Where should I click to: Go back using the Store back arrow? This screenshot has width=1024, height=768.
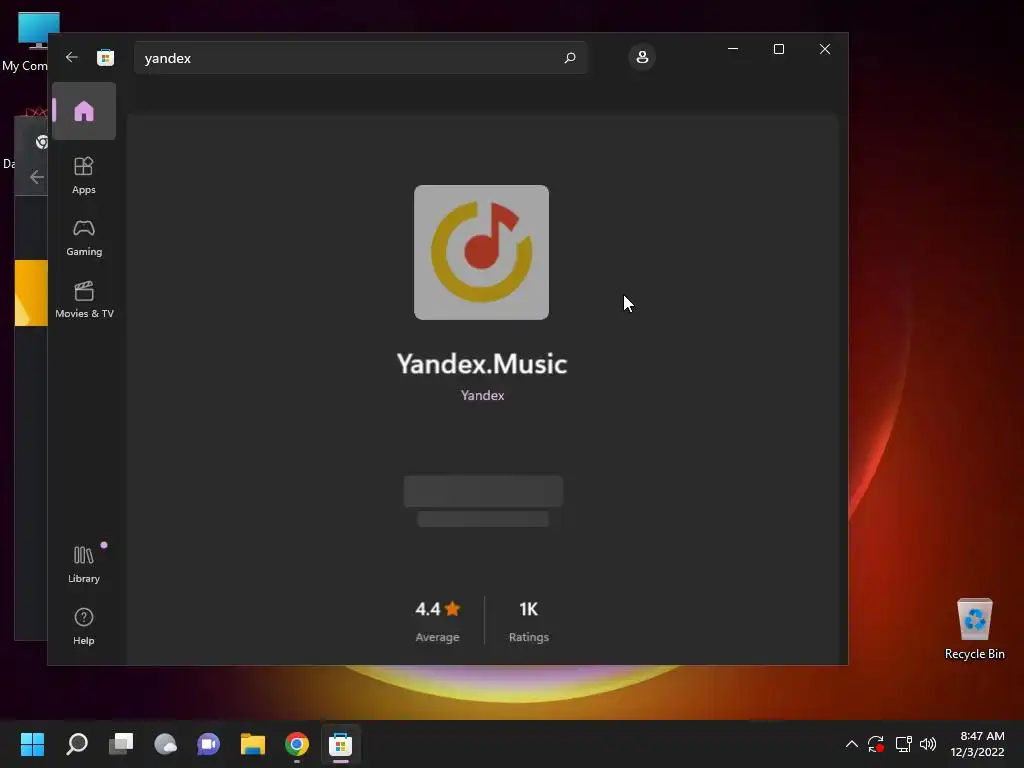[72, 57]
